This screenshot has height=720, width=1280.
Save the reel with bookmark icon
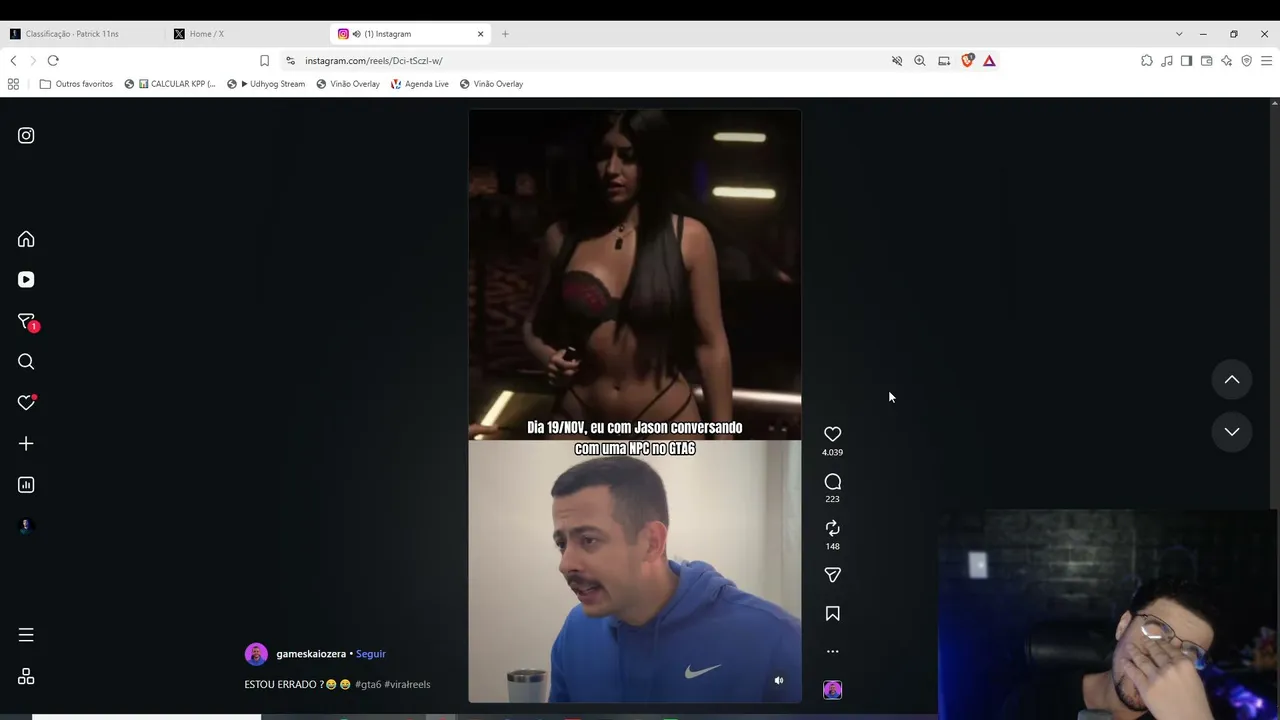pos(832,614)
